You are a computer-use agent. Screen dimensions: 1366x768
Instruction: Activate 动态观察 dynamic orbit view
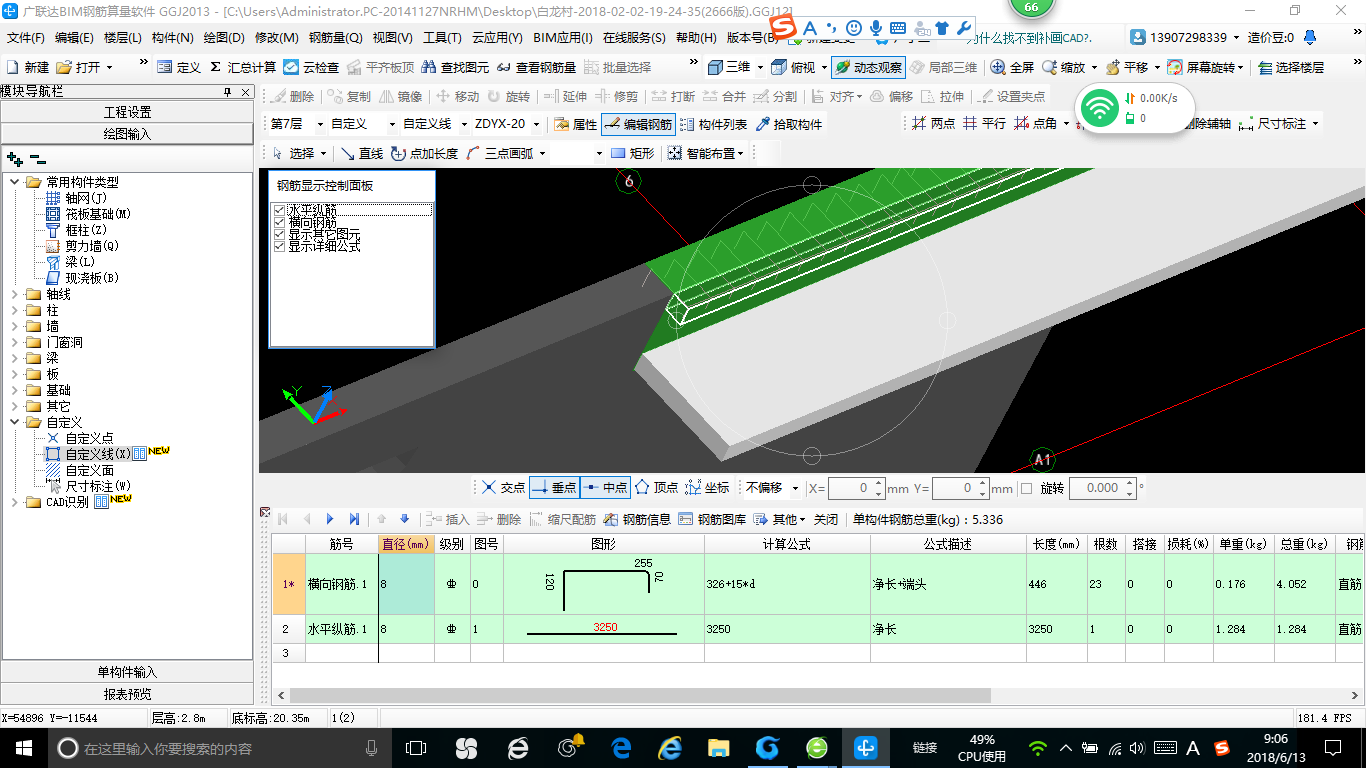[x=868, y=67]
